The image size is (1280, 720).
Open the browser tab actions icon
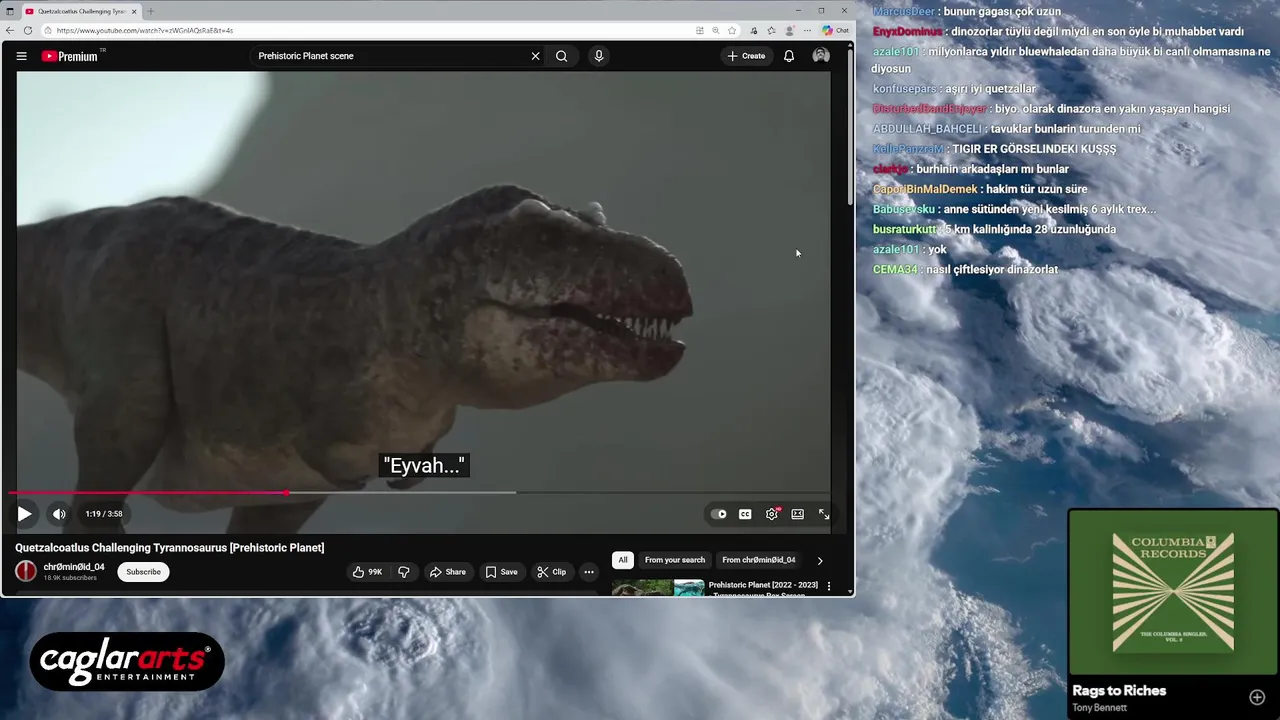(x=10, y=11)
